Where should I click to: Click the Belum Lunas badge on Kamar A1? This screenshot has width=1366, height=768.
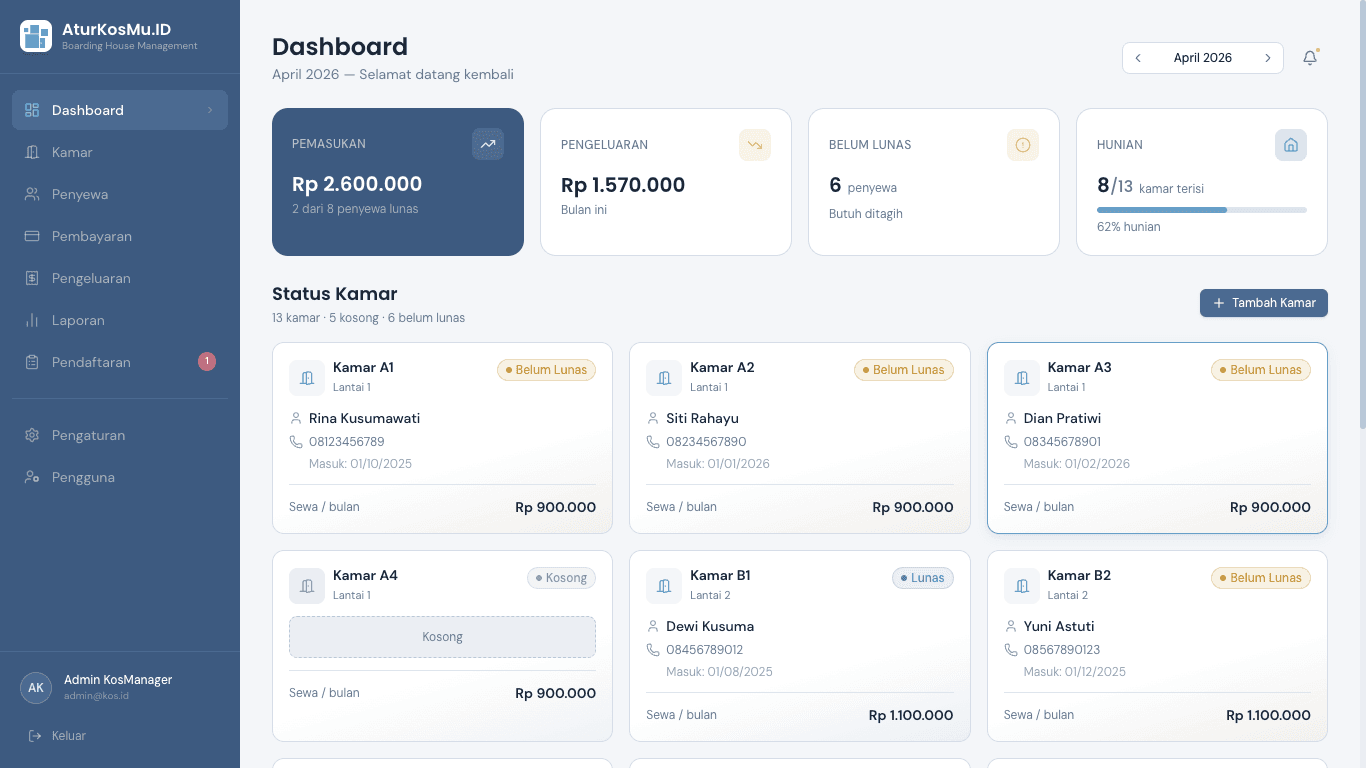546,370
